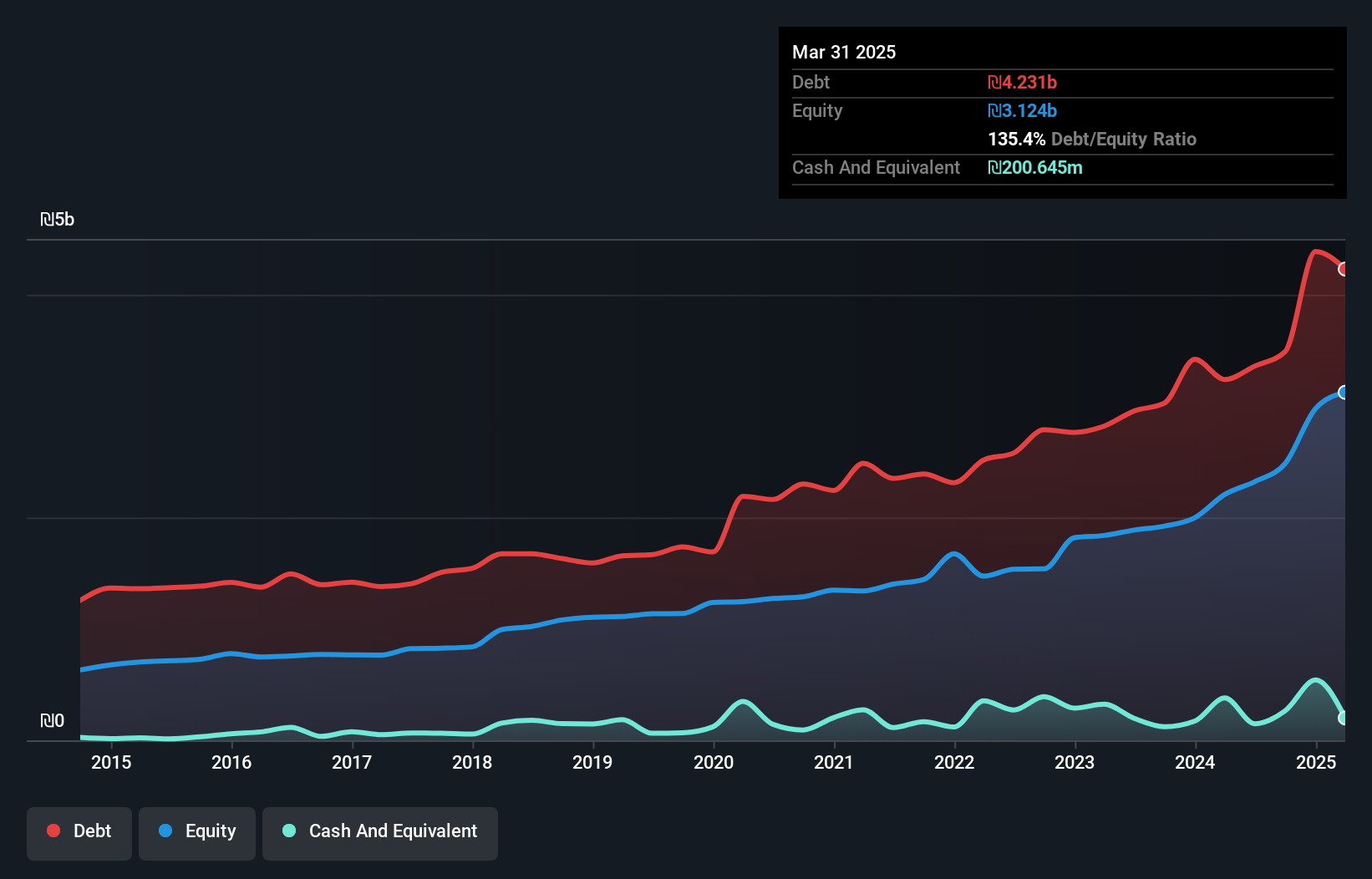The image size is (1372, 879).
Task: Click the ₪4.231b Debt value in tooltip
Action: [x=1022, y=83]
